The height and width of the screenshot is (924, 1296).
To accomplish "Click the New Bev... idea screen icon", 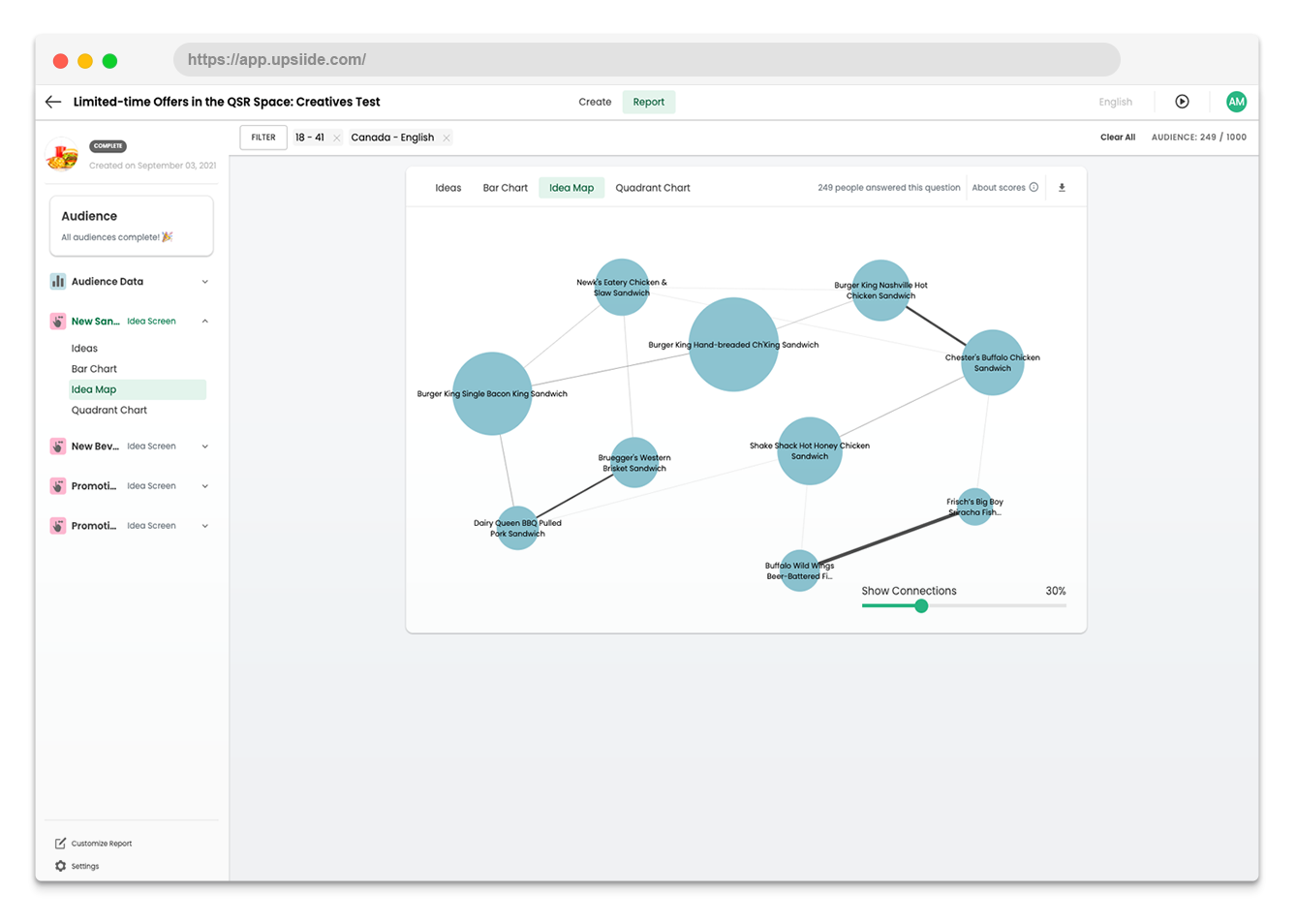I will point(58,447).
